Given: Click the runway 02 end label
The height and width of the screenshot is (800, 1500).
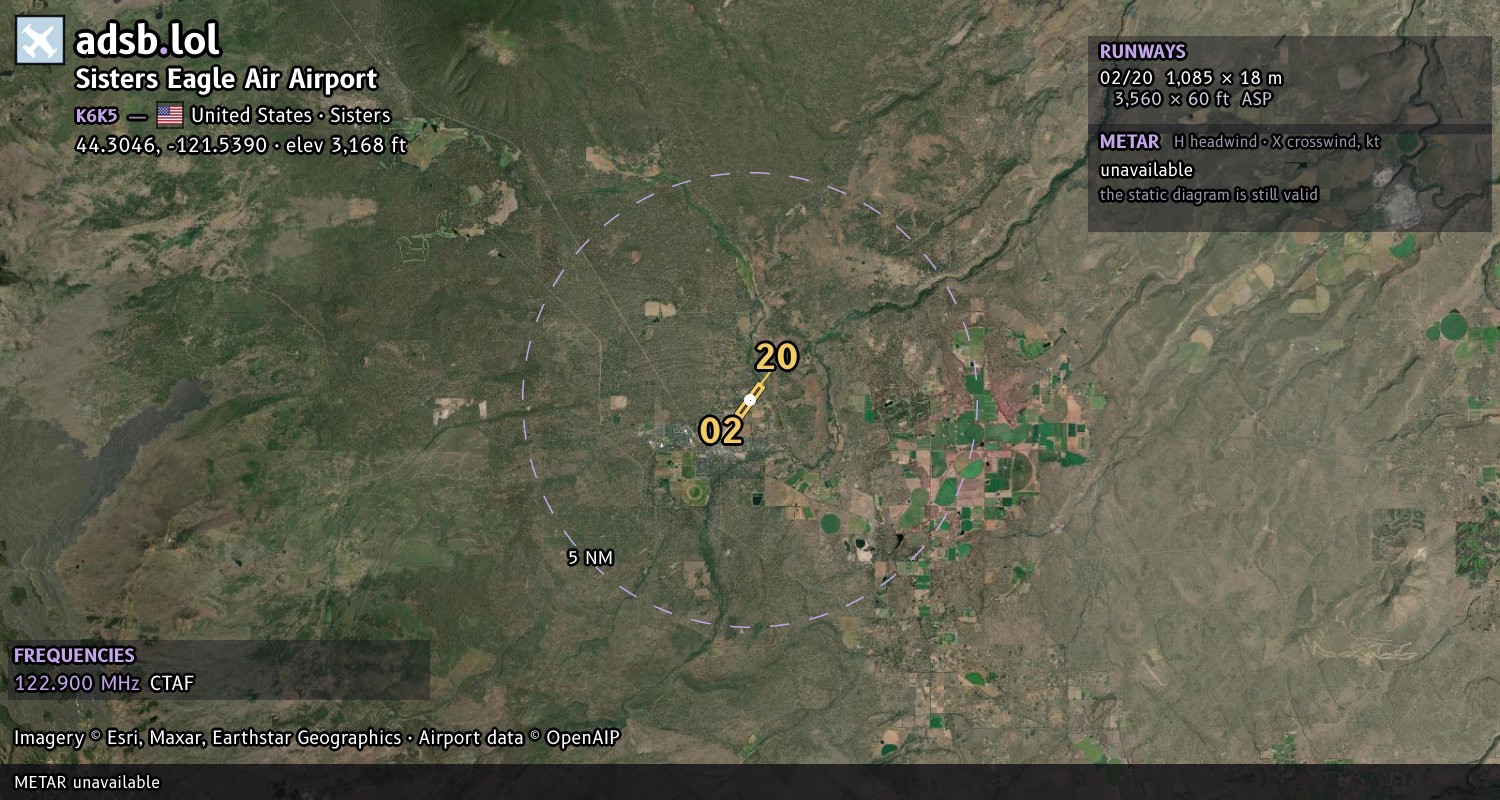Looking at the screenshot, I should coord(721,431).
